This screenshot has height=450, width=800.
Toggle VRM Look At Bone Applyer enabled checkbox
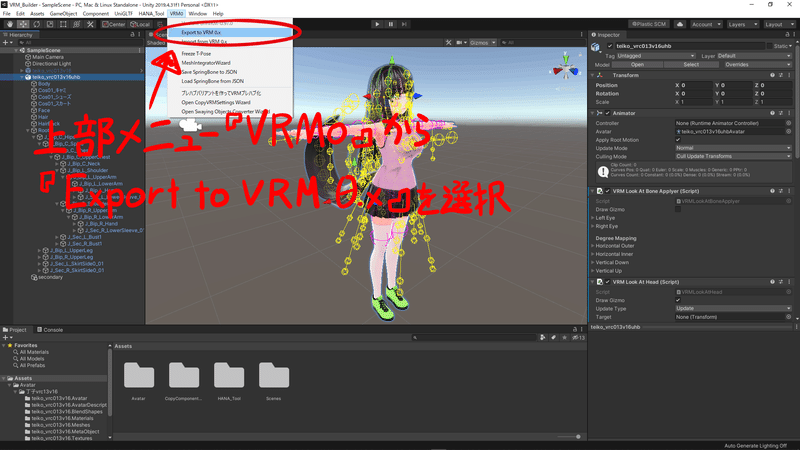tap(608, 191)
